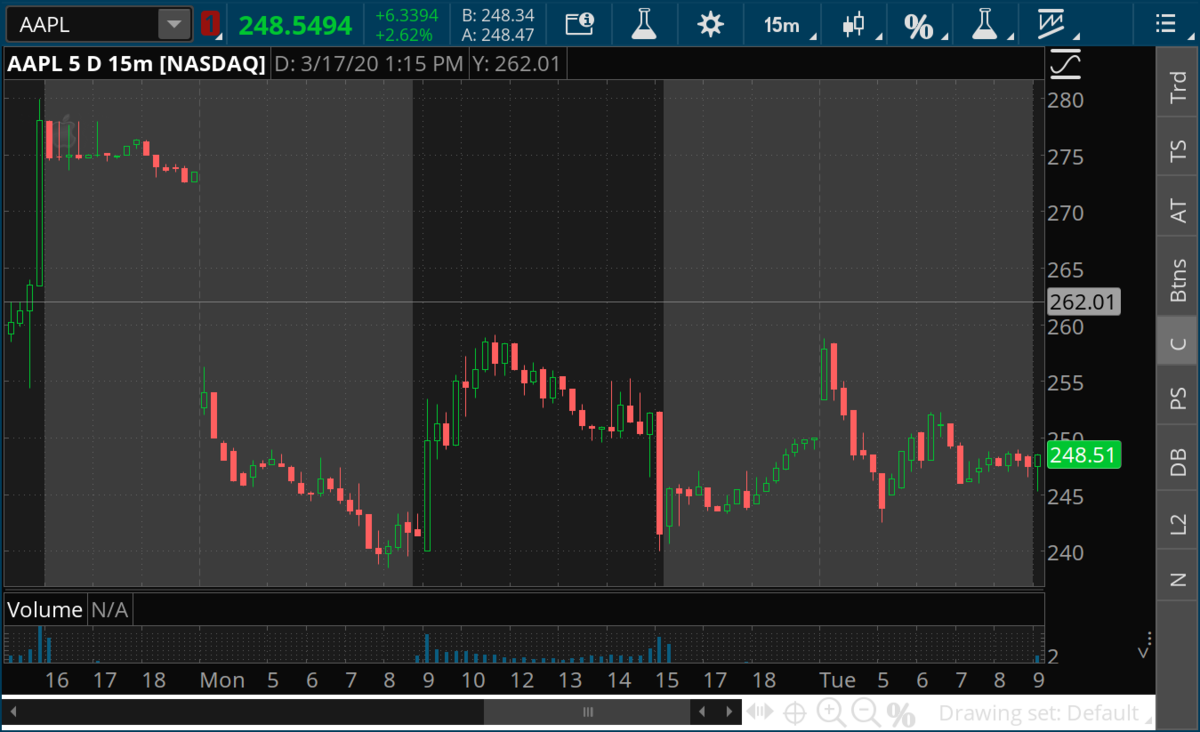Screen dimensions: 1200x732
Task: Click the green 248.51 last price label
Action: click(x=1083, y=455)
